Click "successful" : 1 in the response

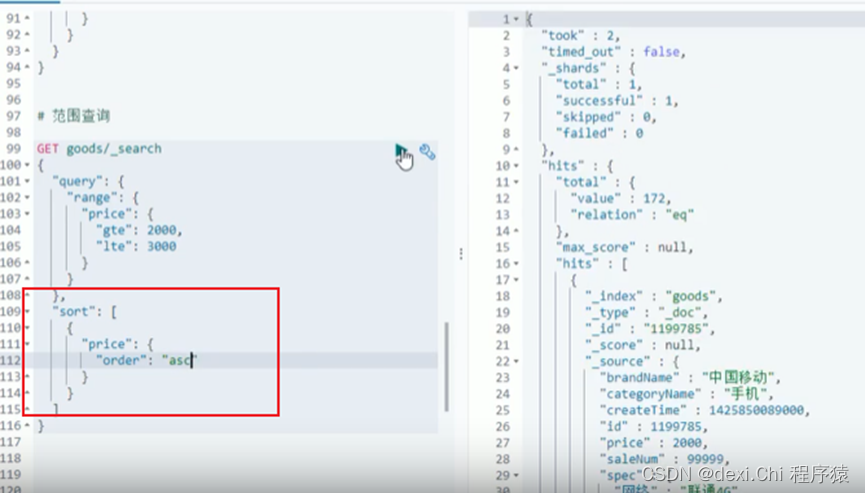[617, 101]
